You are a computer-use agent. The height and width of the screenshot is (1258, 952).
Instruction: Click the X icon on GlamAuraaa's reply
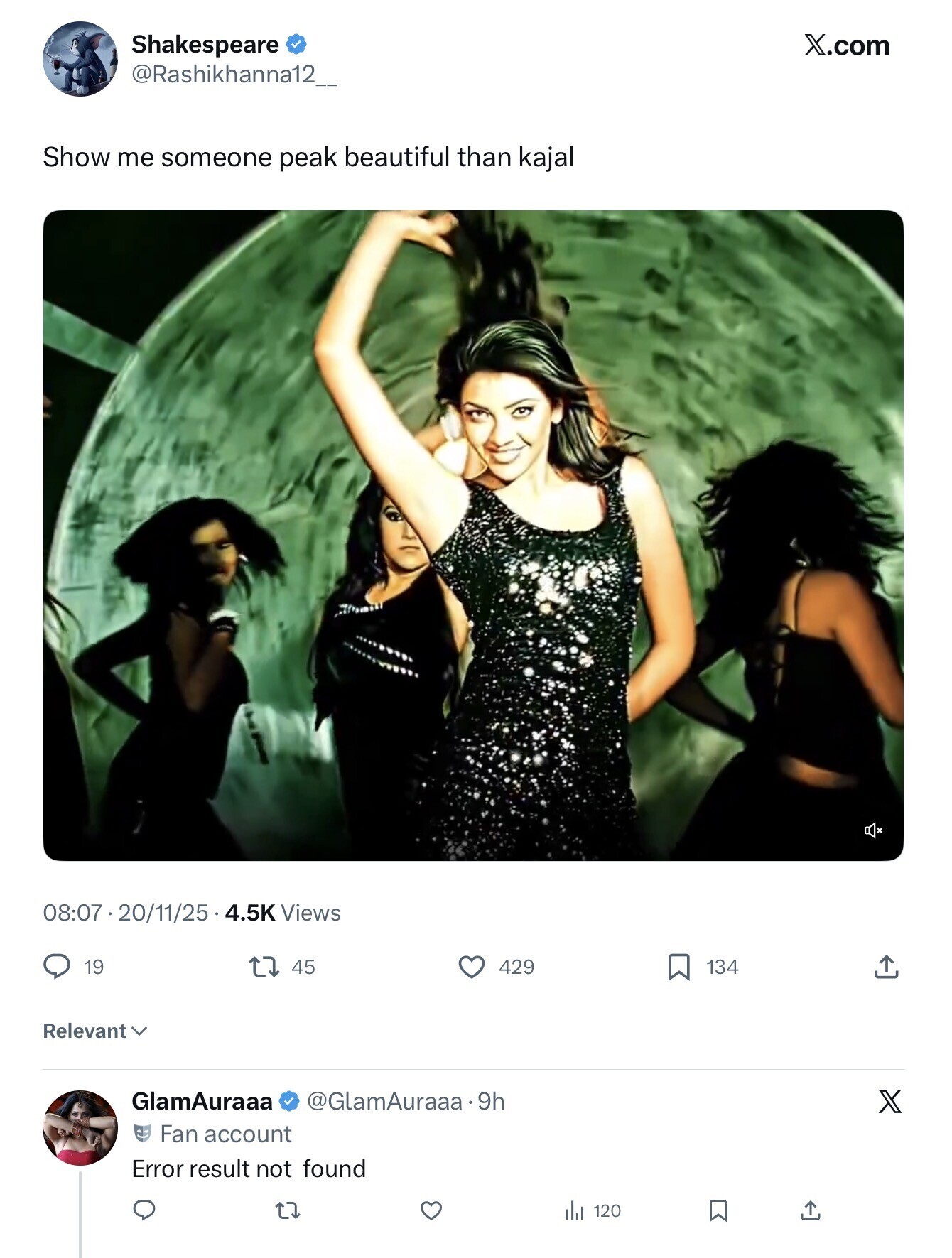889,1102
